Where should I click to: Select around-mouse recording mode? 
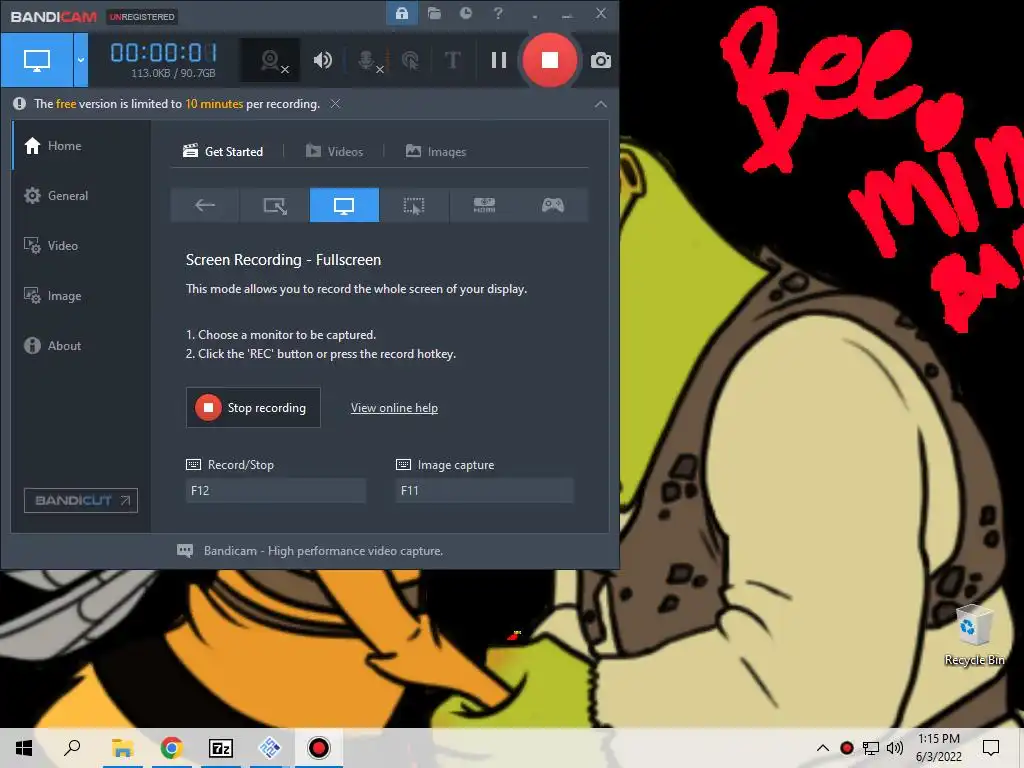coord(414,205)
